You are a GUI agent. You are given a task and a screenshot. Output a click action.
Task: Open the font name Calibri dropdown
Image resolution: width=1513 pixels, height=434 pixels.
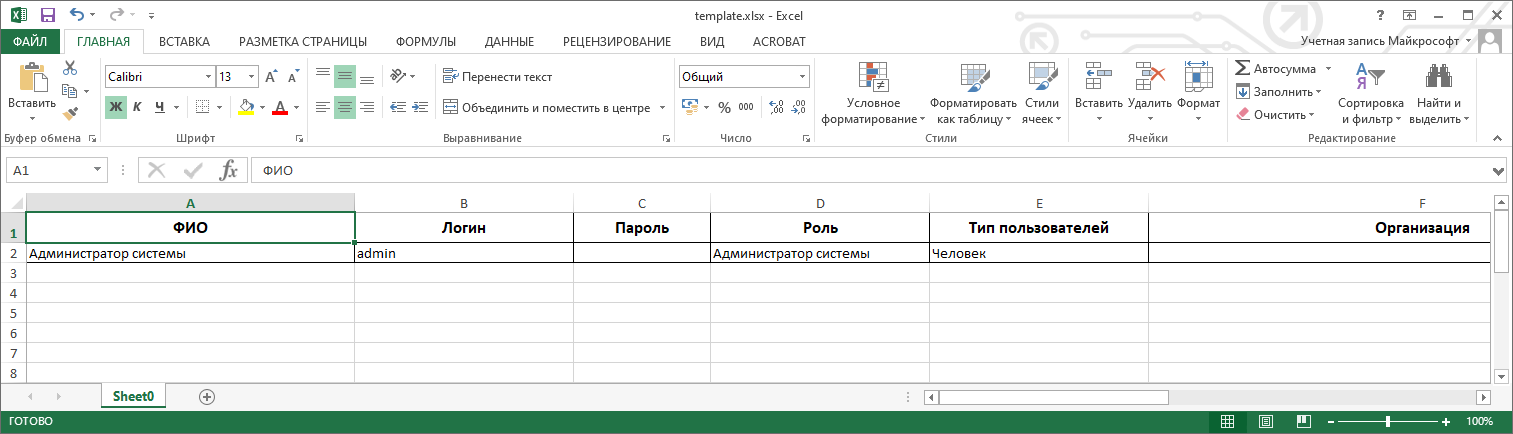tap(208, 77)
